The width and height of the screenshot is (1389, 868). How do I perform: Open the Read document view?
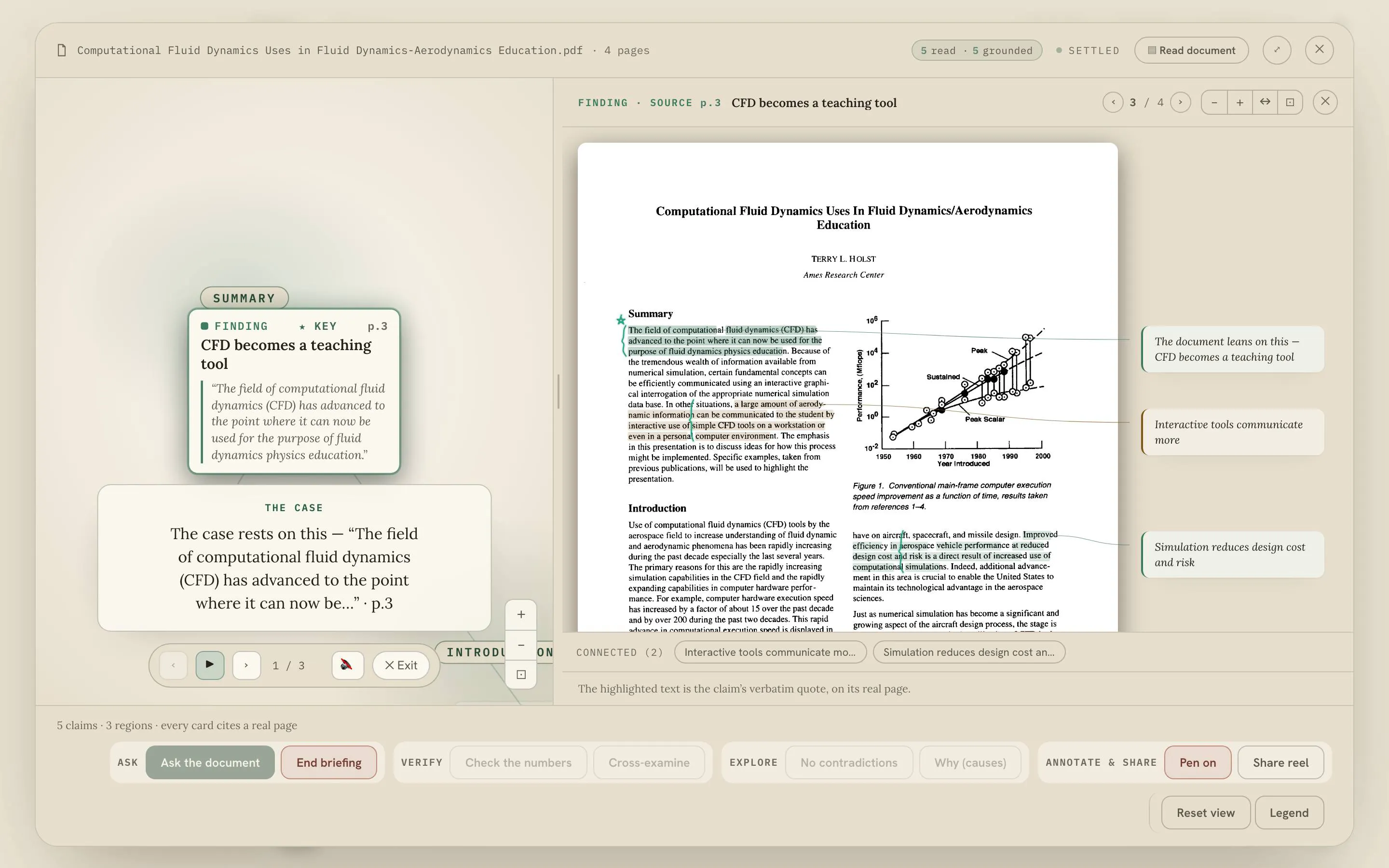1191,50
